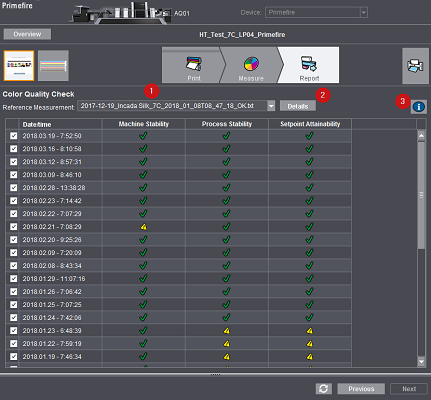This screenshot has height=400, width=431.
Task: Go back with the Previous button
Action: point(361,389)
